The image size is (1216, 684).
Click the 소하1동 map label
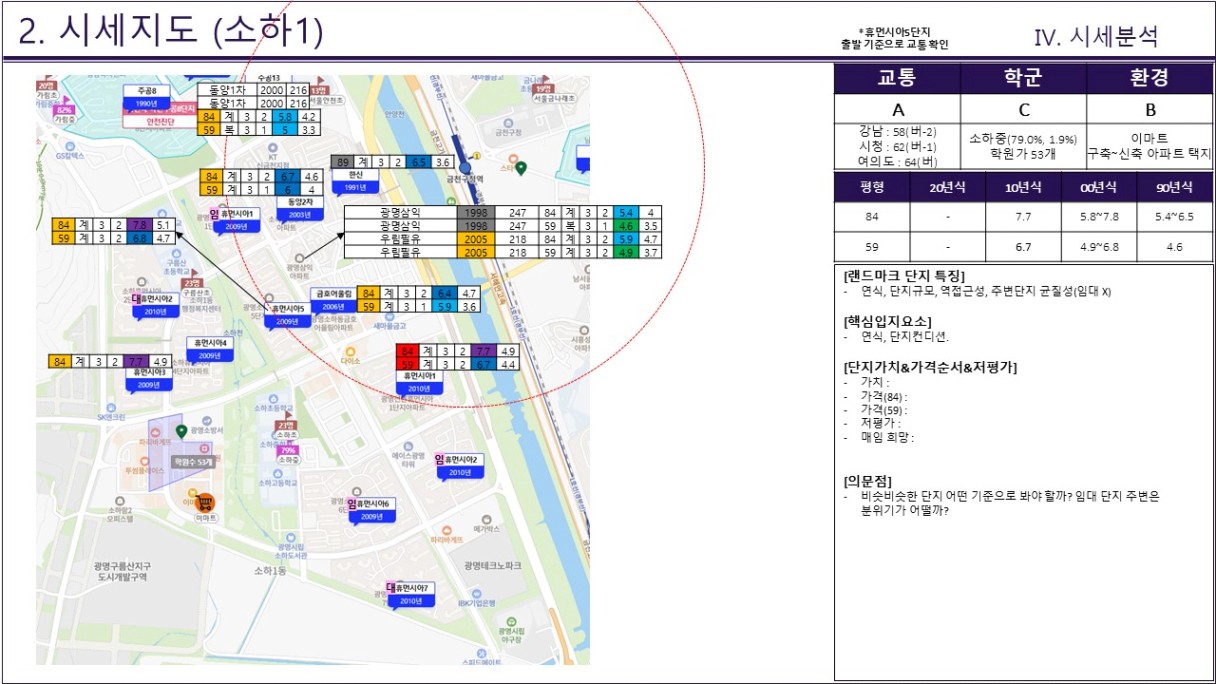(x=268, y=570)
